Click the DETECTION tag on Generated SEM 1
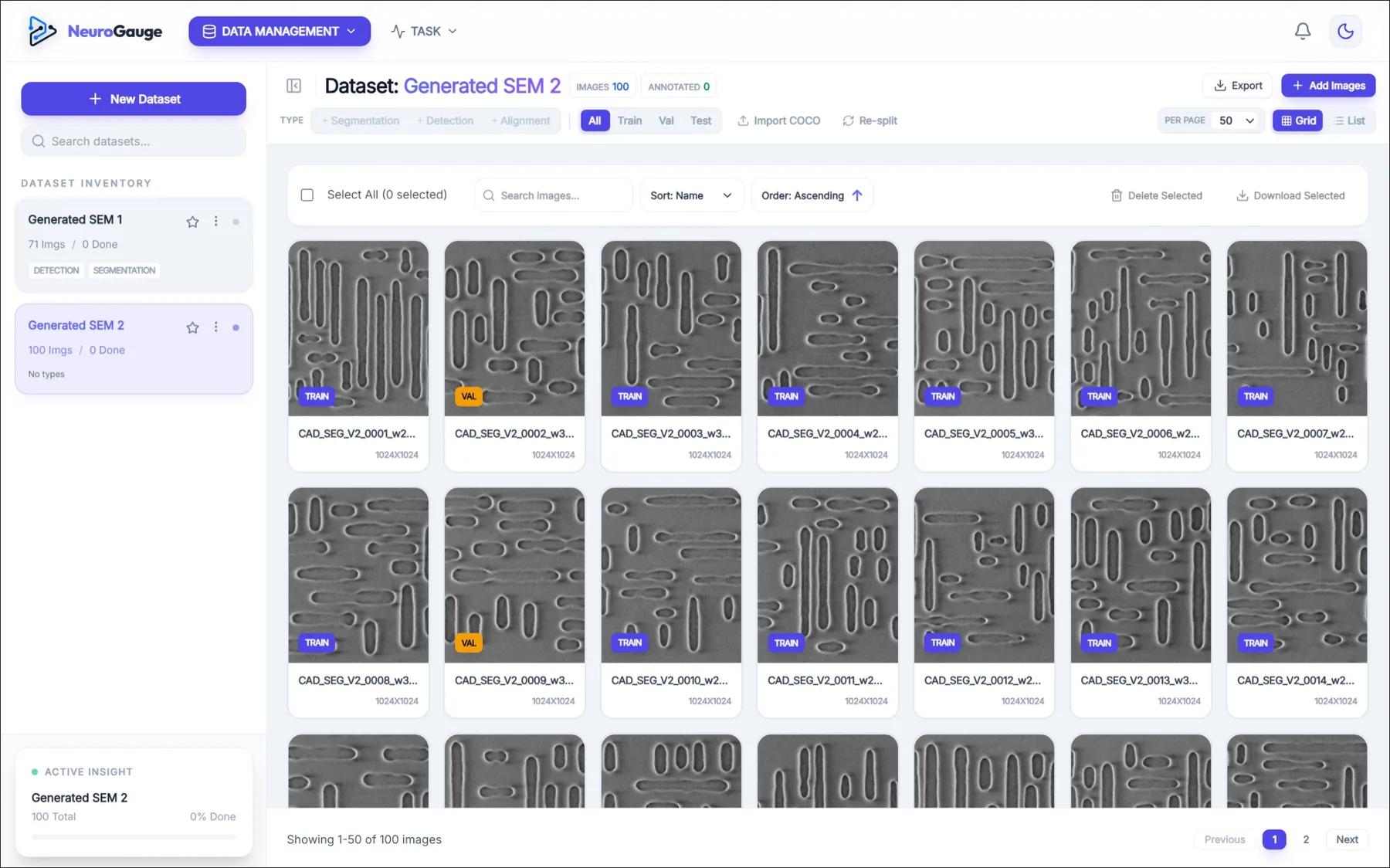Image resolution: width=1390 pixels, height=868 pixels. (56, 271)
